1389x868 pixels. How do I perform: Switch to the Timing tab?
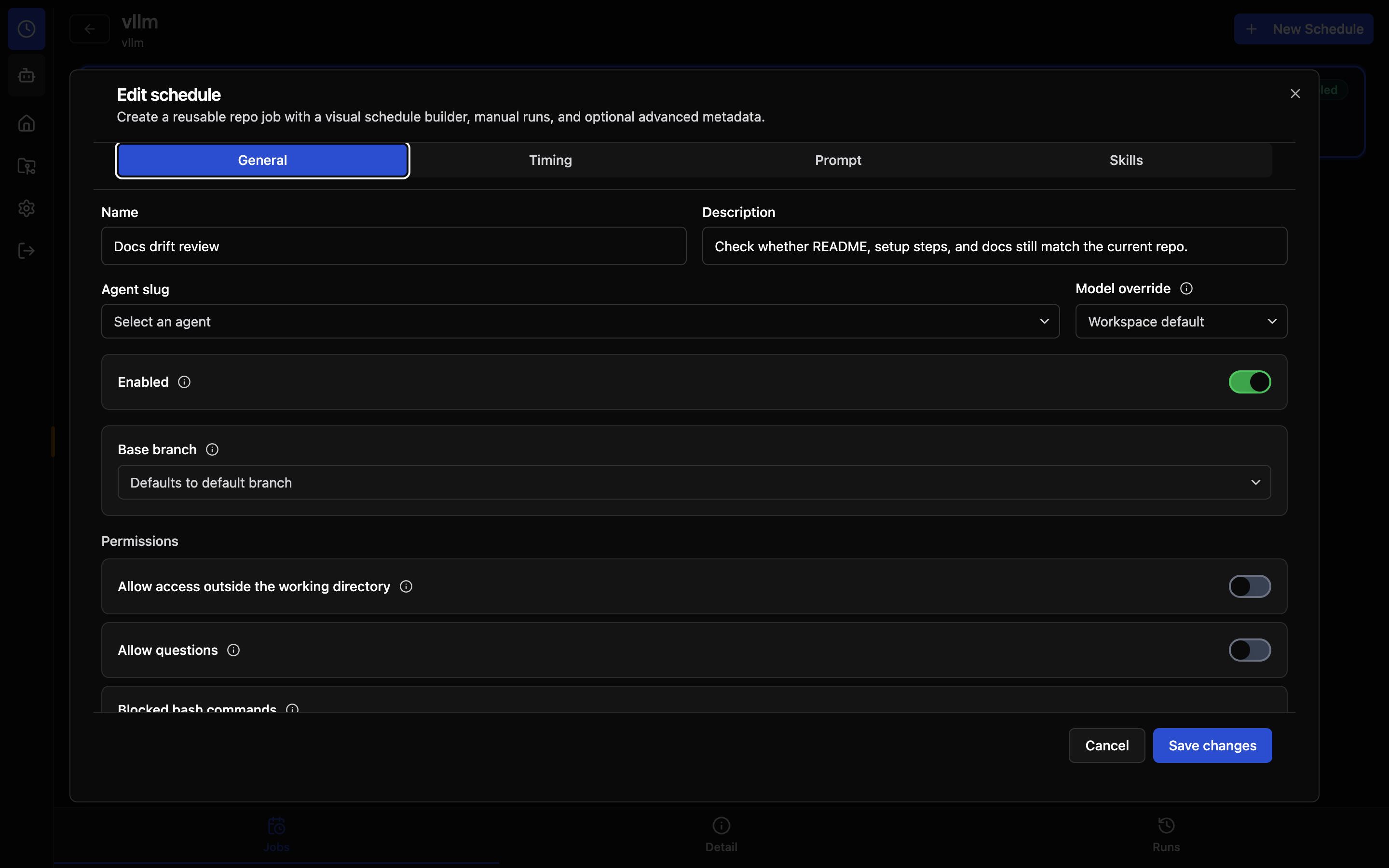(550, 160)
